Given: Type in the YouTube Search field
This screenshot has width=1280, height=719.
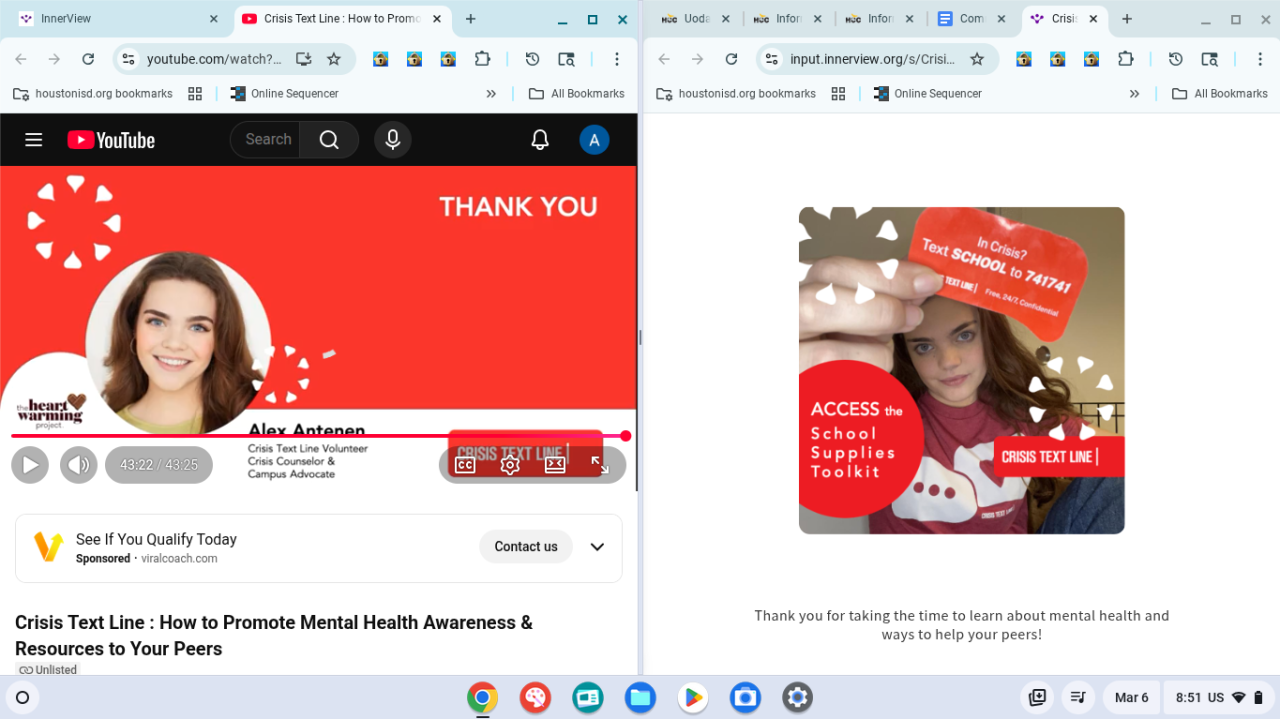Looking at the screenshot, I should pos(268,140).
